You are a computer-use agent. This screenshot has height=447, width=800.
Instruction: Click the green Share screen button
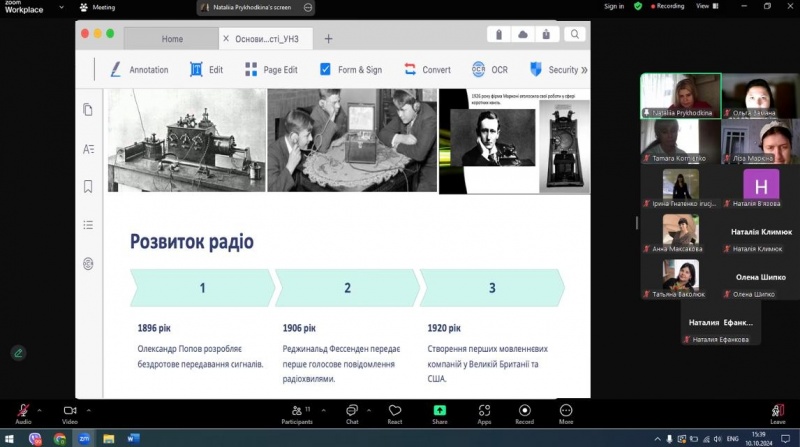coord(439,412)
